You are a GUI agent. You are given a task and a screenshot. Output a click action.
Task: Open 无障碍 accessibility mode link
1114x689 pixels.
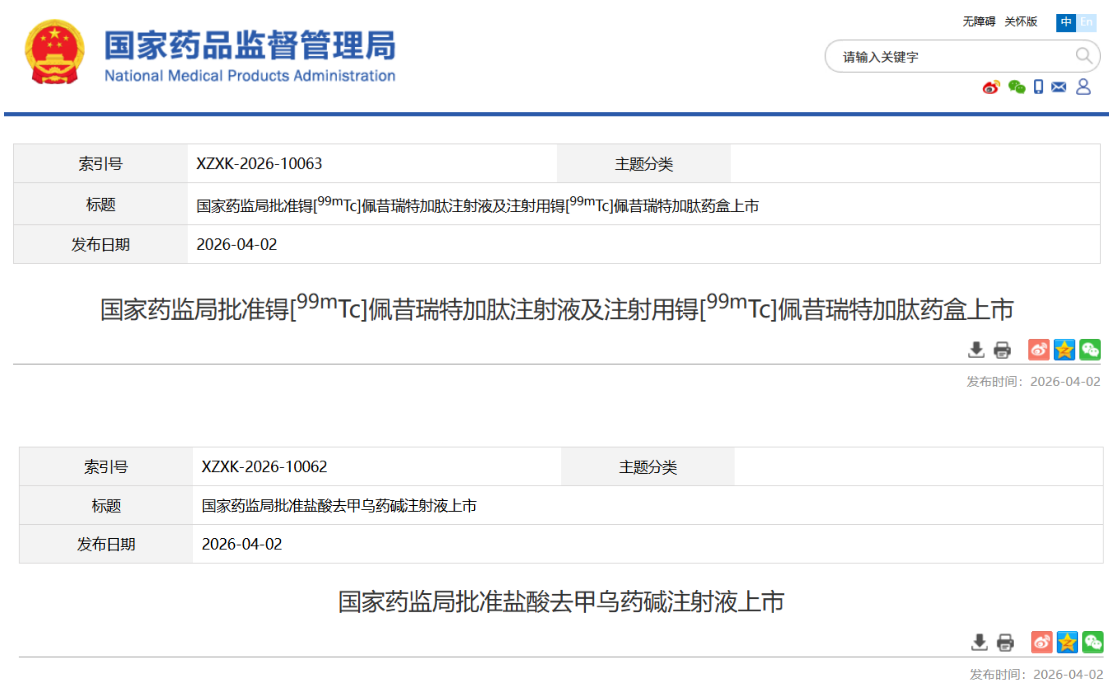[978, 21]
